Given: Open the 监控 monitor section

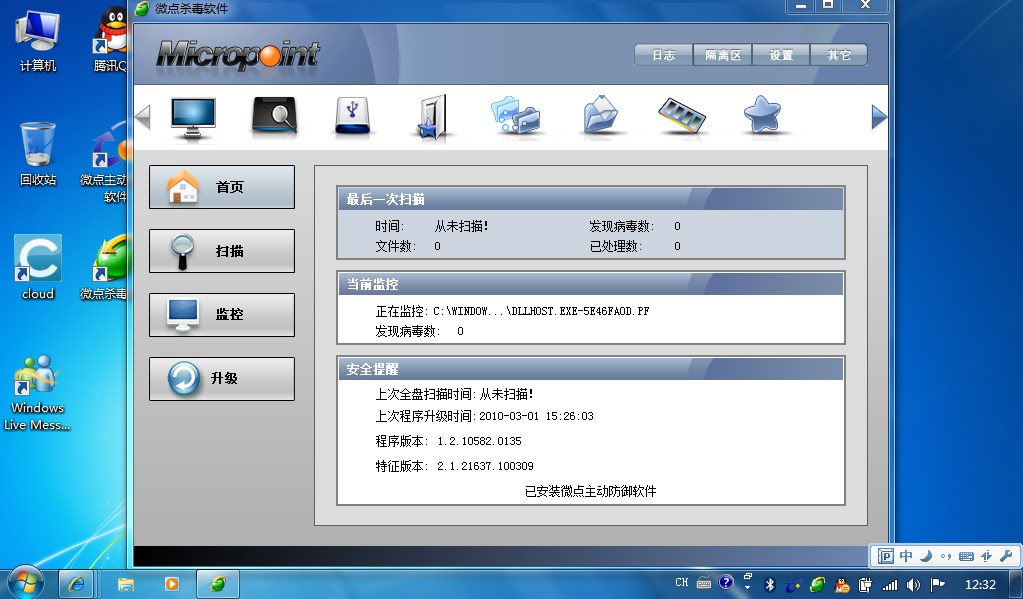Looking at the screenshot, I should point(222,315).
